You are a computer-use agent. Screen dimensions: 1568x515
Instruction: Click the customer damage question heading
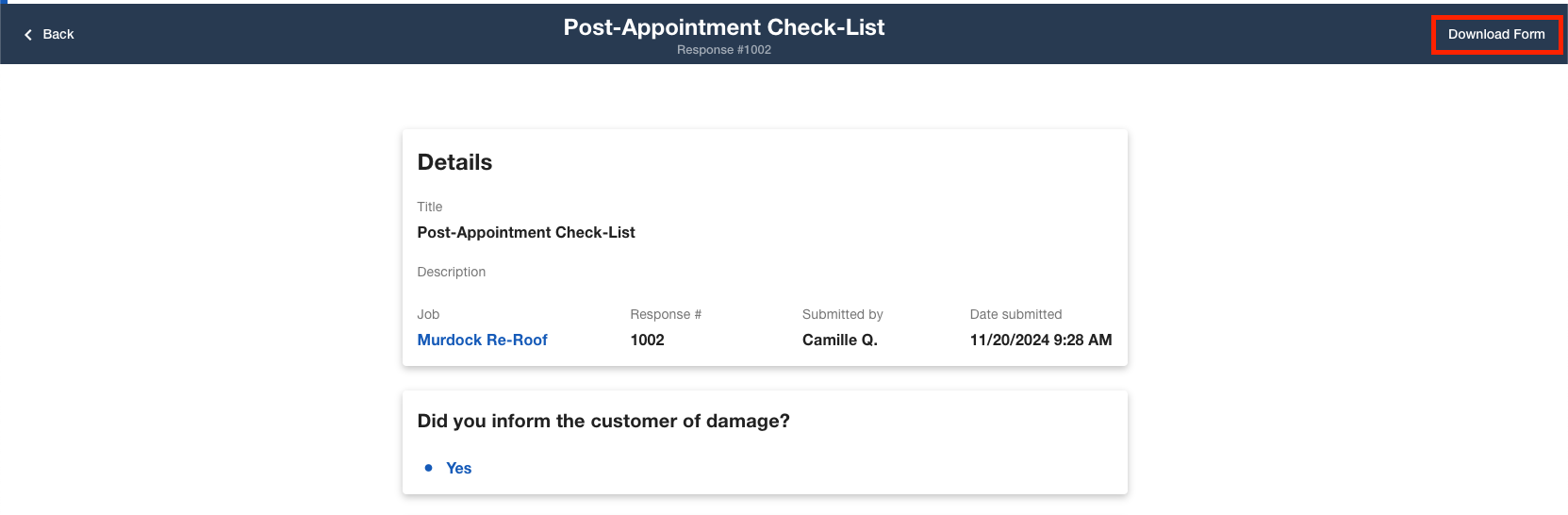[x=603, y=421]
